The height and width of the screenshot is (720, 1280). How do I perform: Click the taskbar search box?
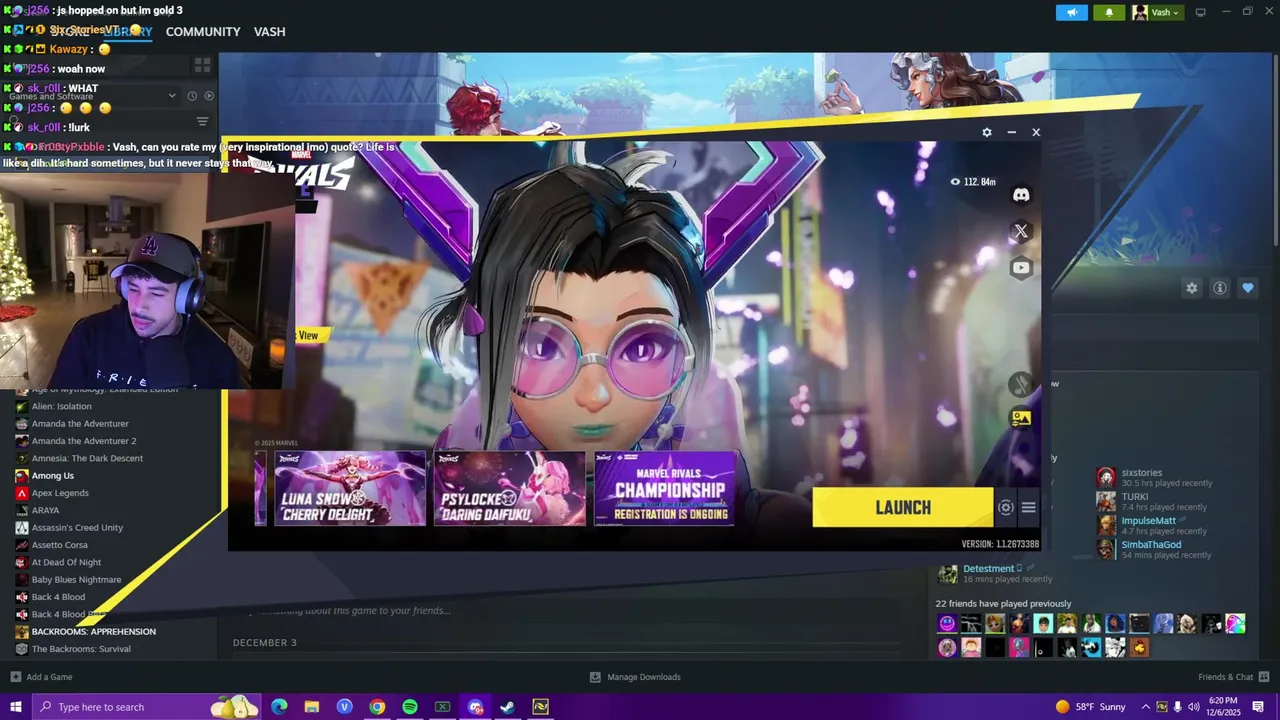point(146,707)
